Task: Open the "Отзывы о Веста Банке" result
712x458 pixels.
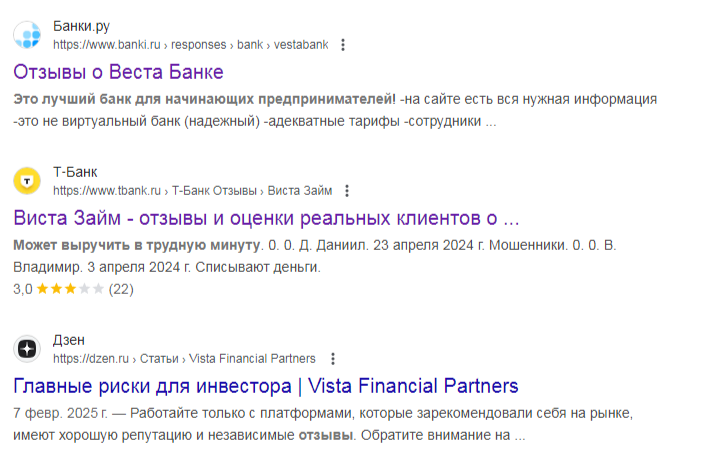Action: pos(118,72)
